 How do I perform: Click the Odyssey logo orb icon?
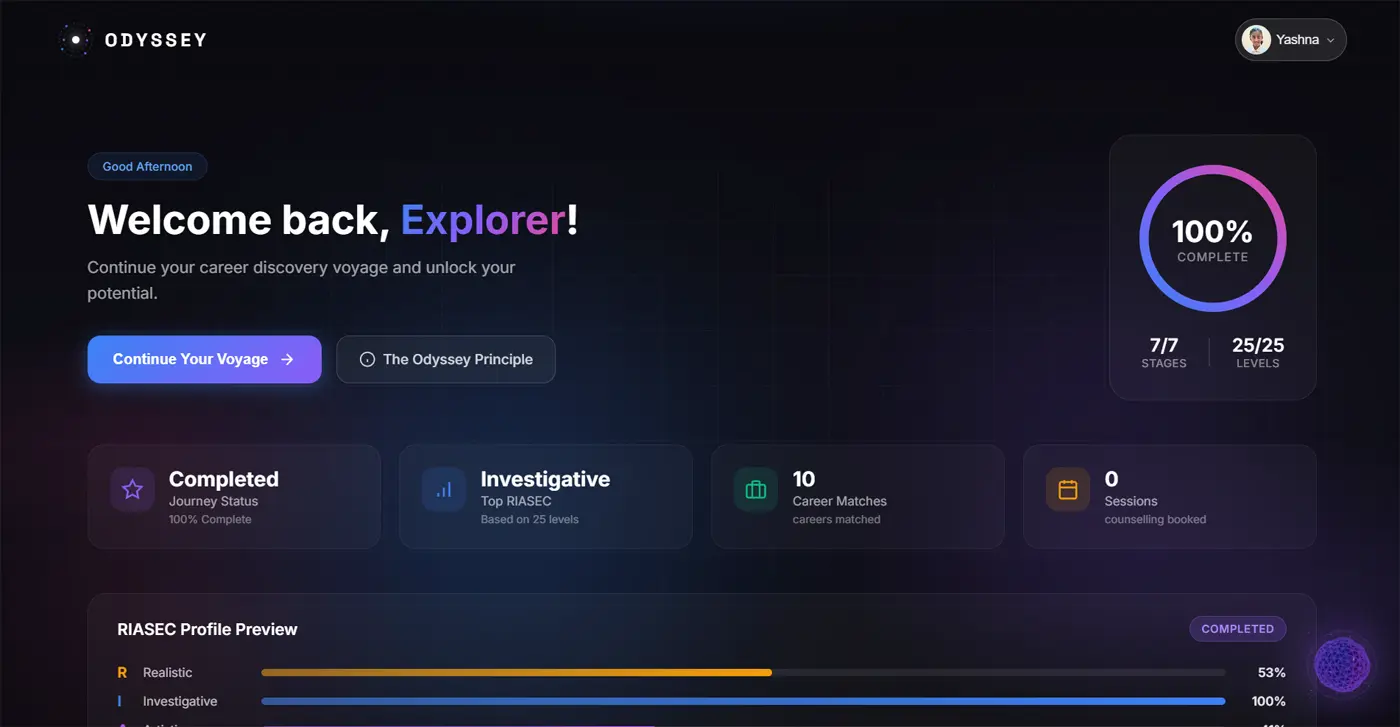click(x=75, y=40)
